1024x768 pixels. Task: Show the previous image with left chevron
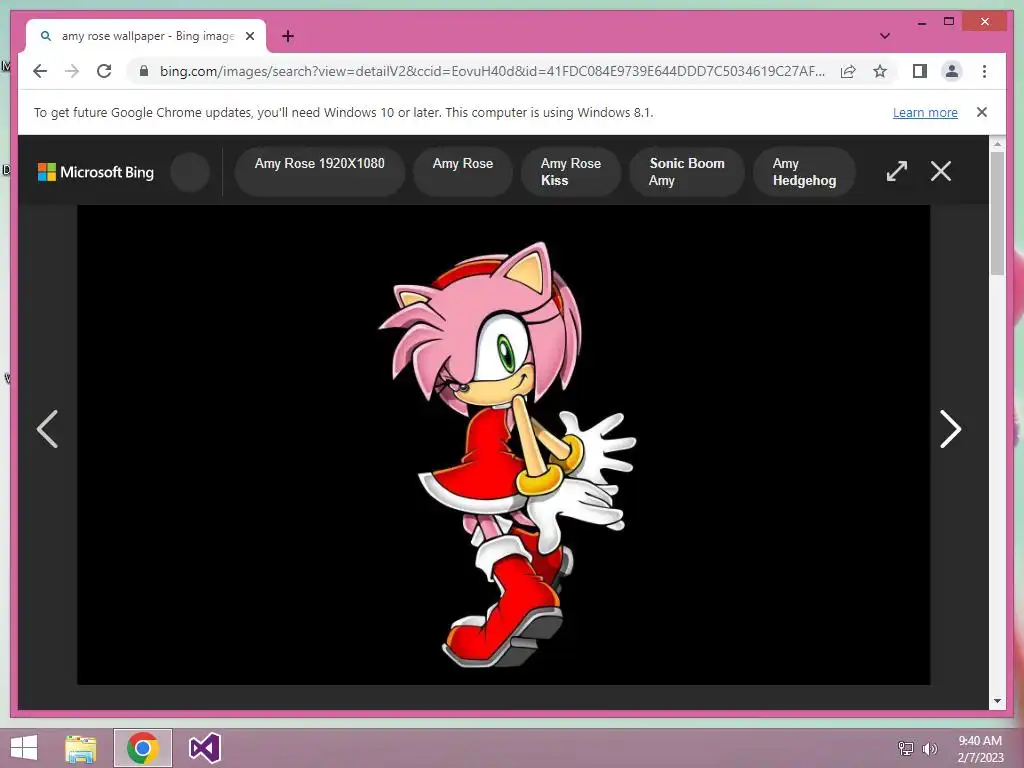pos(47,429)
